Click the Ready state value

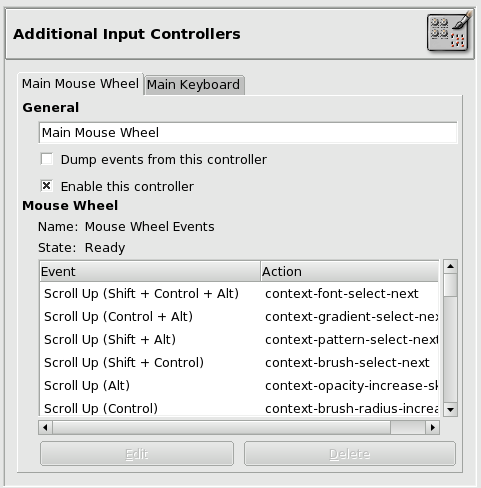105,248
